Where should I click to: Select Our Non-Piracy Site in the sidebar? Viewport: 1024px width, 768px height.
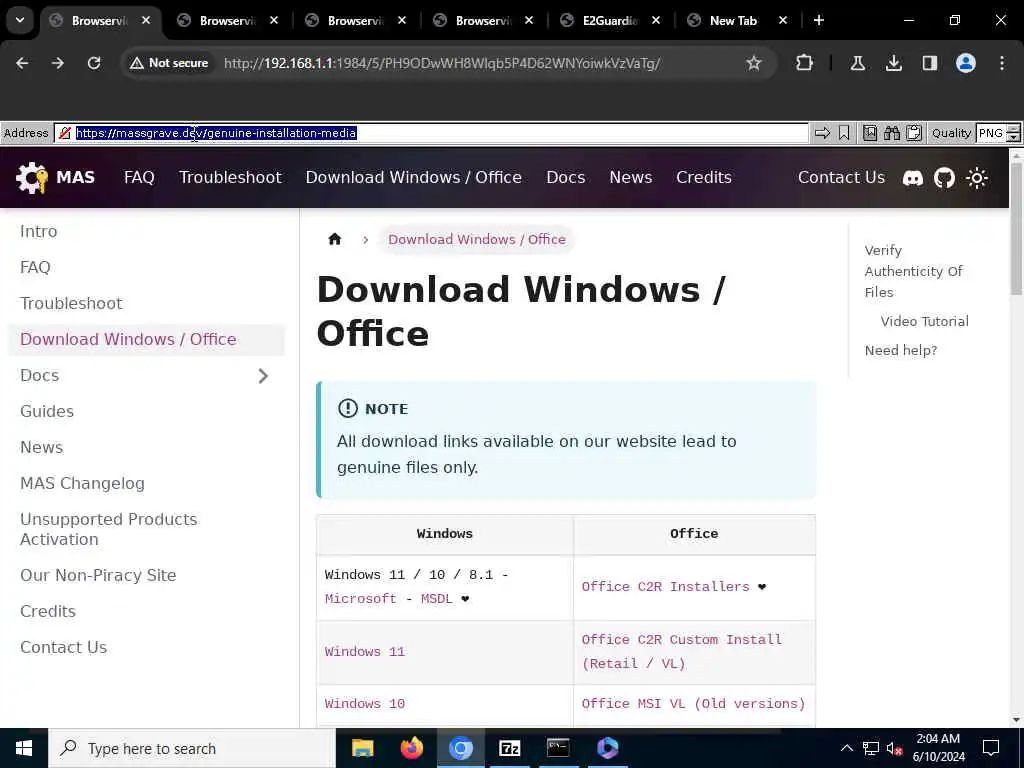point(98,575)
